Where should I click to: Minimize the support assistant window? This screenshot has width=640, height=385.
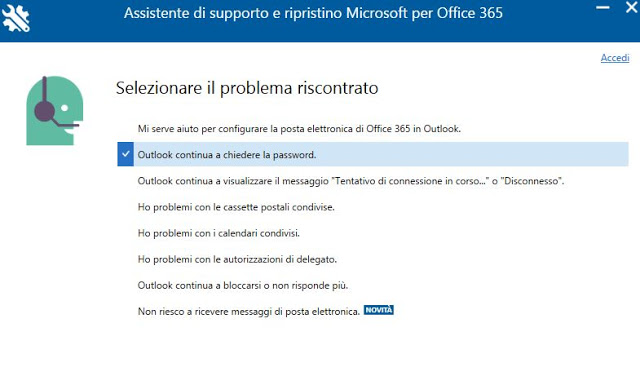coord(602,7)
